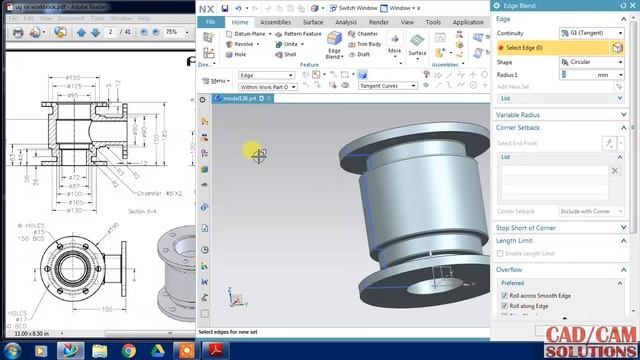
Task: Toggle the Roll across Smooth Edge checkbox
Action: click(x=504, y=296)
